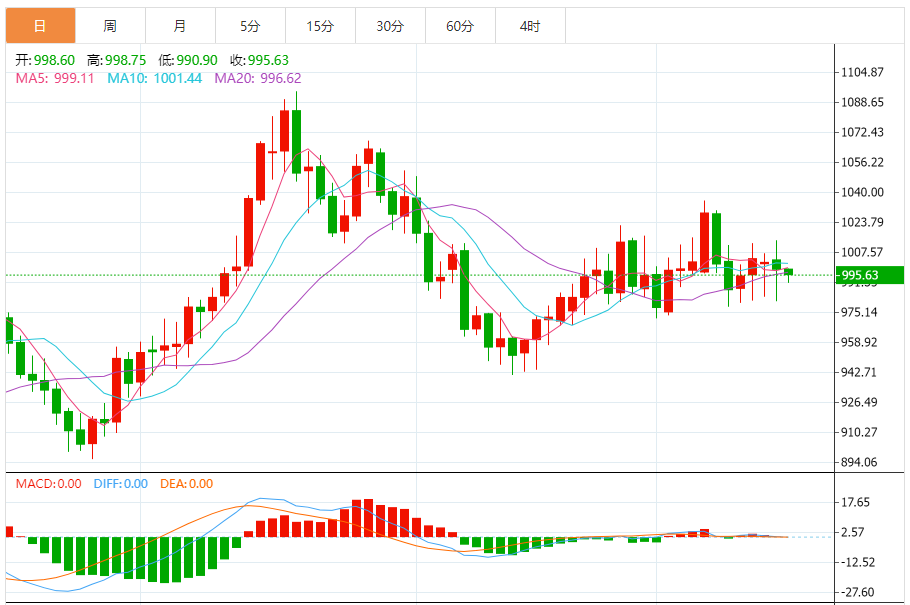Click the 926.49 price axis label
Image resolution: width=910 pixels, height=605 pixels.
(x=860, y=402)
